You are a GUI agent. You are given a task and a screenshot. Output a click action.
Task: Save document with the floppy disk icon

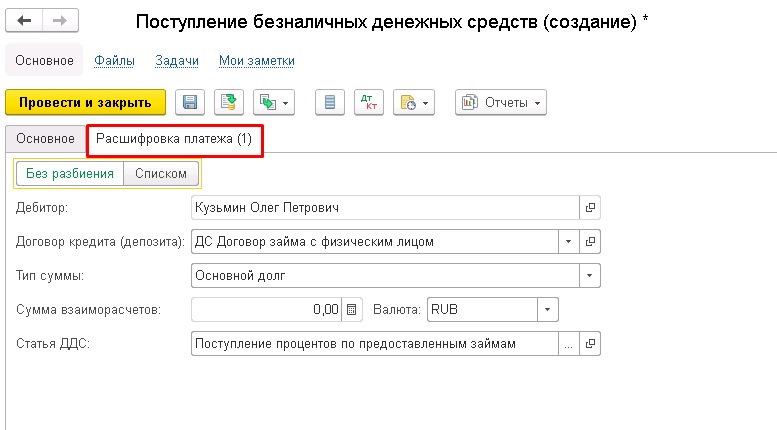[x=190, y=103]
